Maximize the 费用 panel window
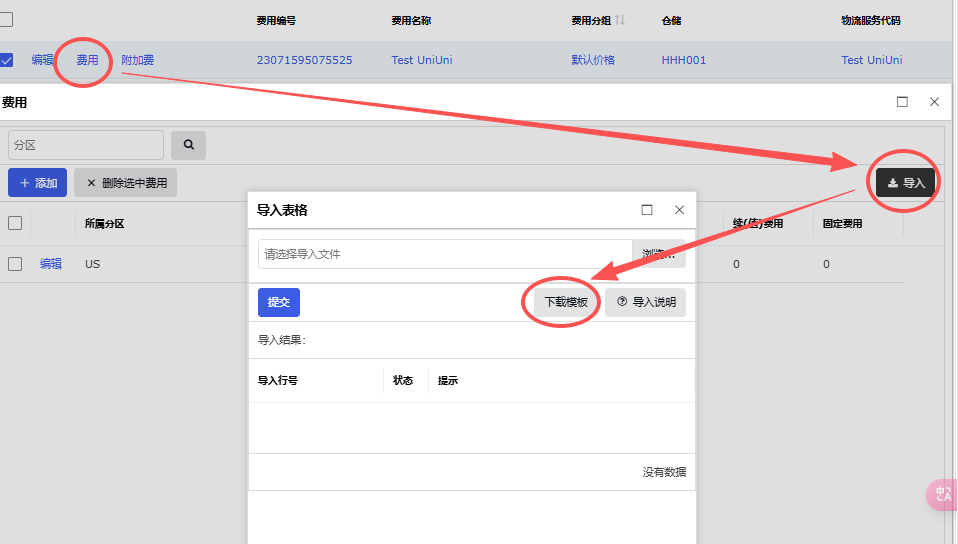The image size is (958, 544). (902, 102)
